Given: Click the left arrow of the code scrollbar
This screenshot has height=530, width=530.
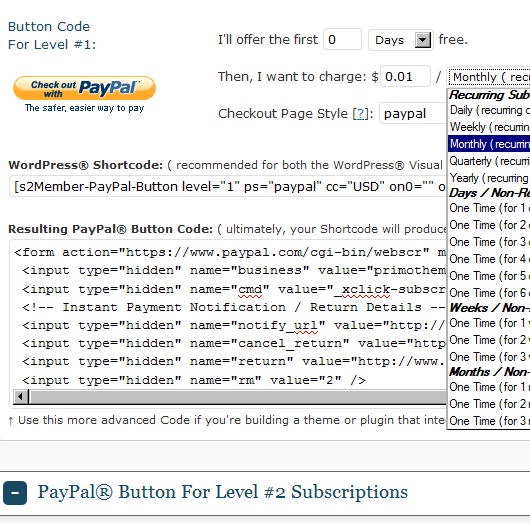Looking at the screenshot, I should point(20,396).
